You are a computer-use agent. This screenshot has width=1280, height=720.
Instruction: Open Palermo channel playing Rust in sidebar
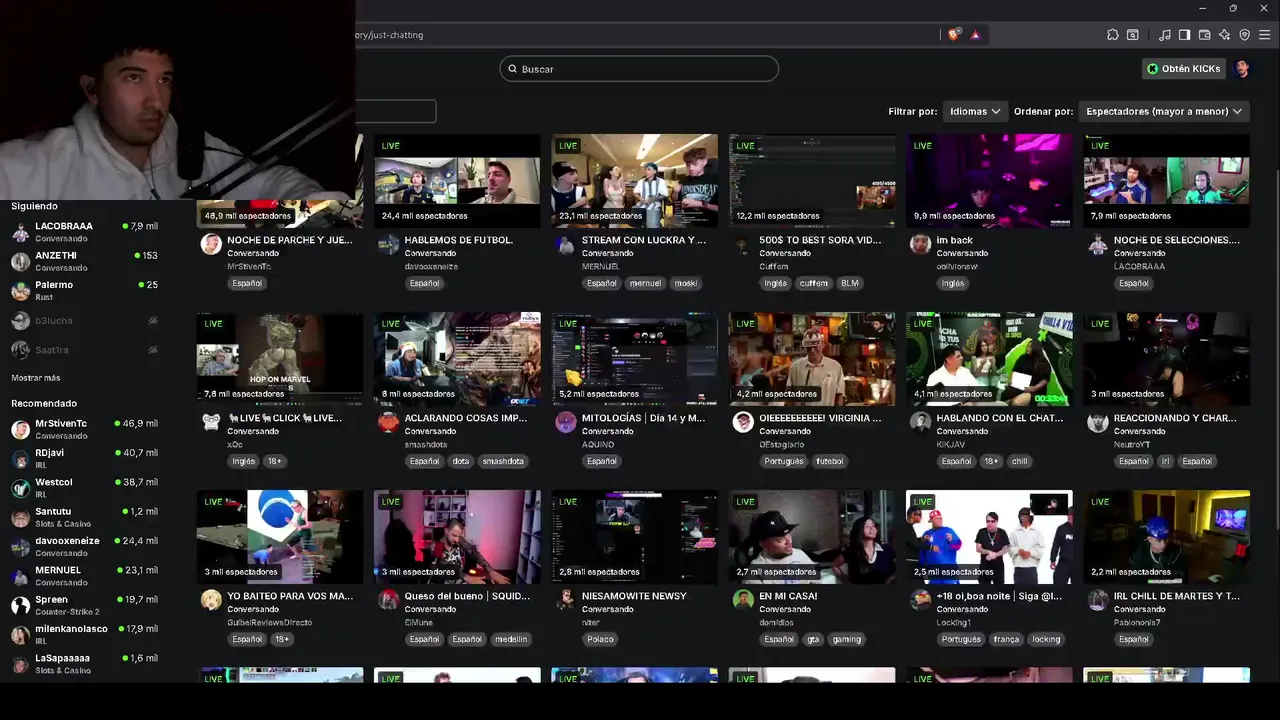pyautogui.click(x=85, y=291)
